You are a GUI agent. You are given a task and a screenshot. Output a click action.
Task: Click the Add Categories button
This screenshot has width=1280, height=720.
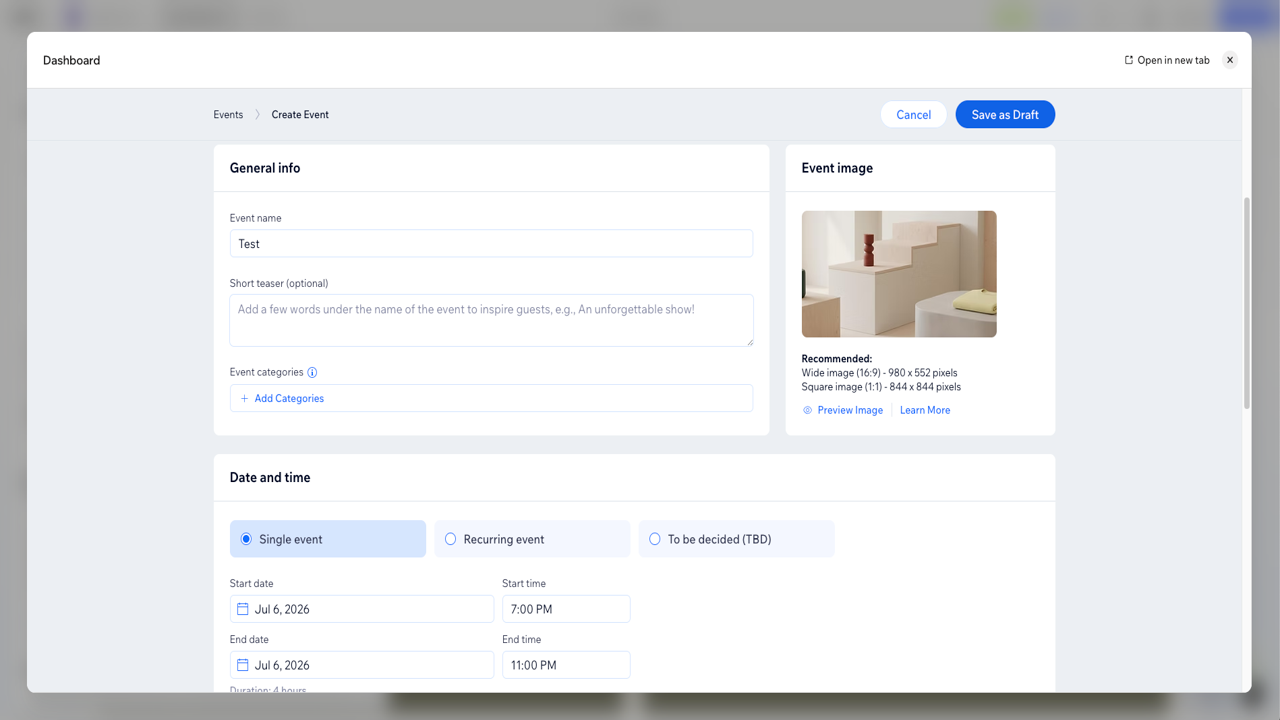[x=491, y=398]
